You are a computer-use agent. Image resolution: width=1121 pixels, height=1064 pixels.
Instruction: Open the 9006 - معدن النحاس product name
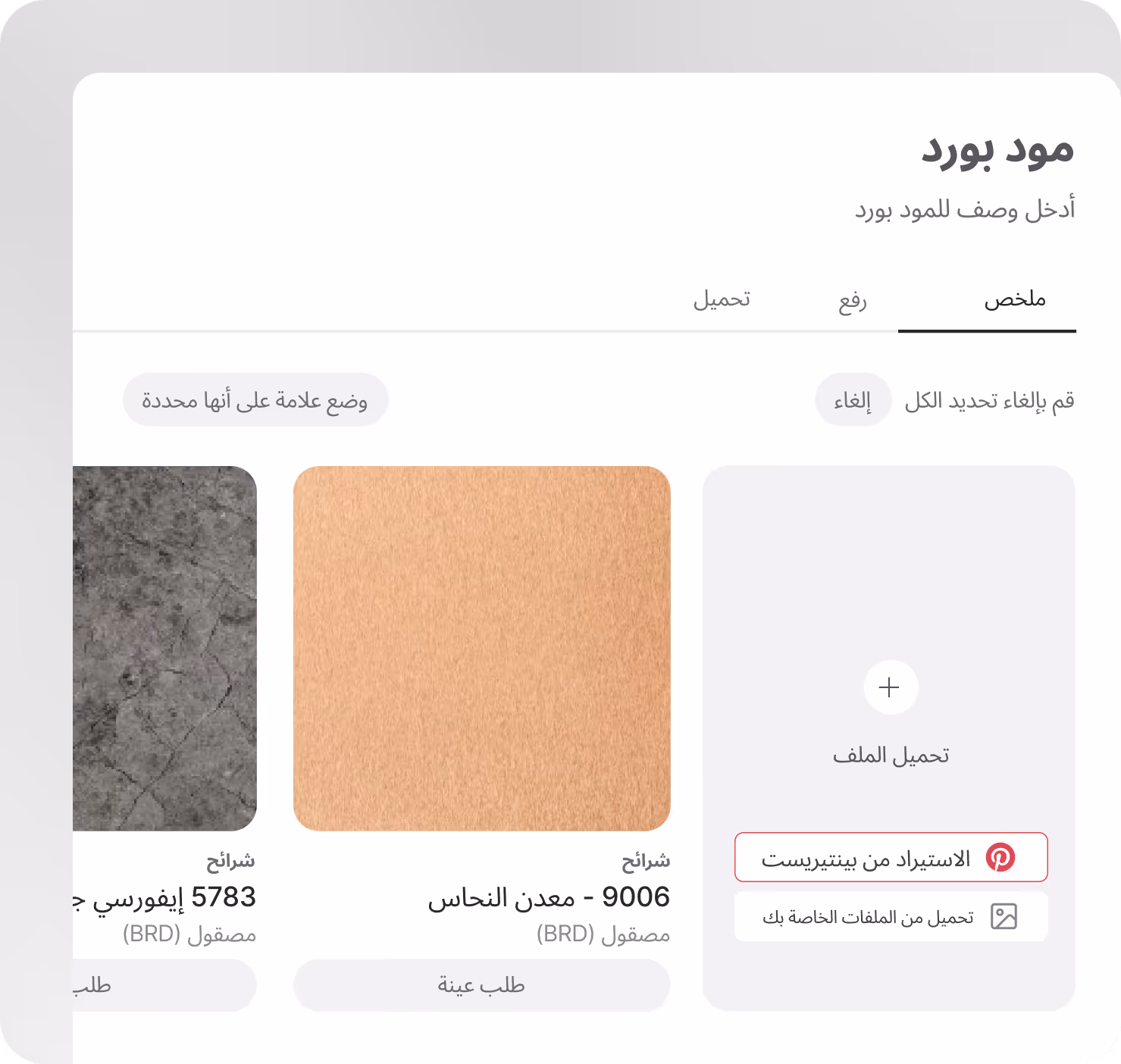(x=549, y=897)
